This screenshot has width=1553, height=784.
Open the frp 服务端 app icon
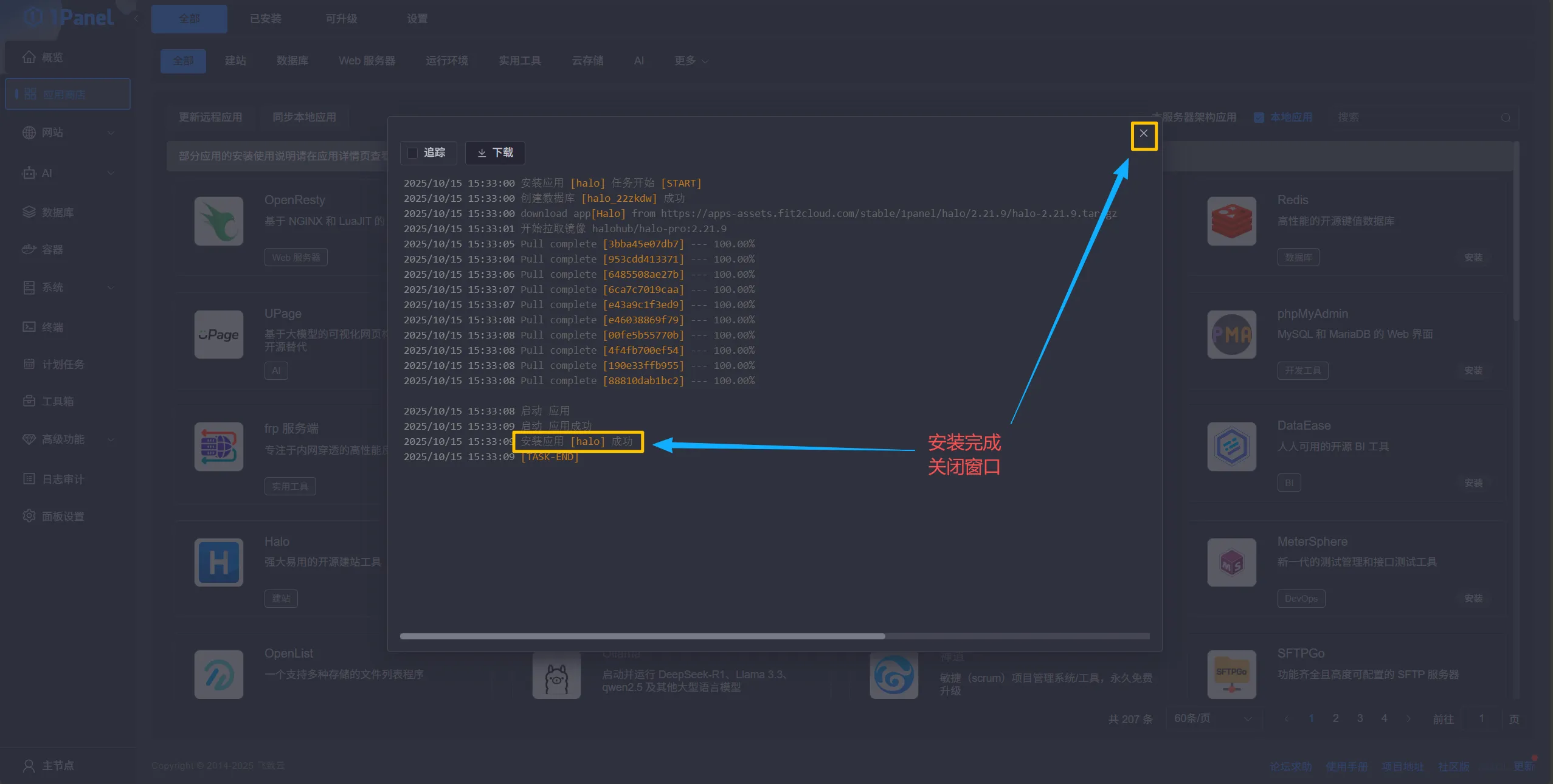219,447
